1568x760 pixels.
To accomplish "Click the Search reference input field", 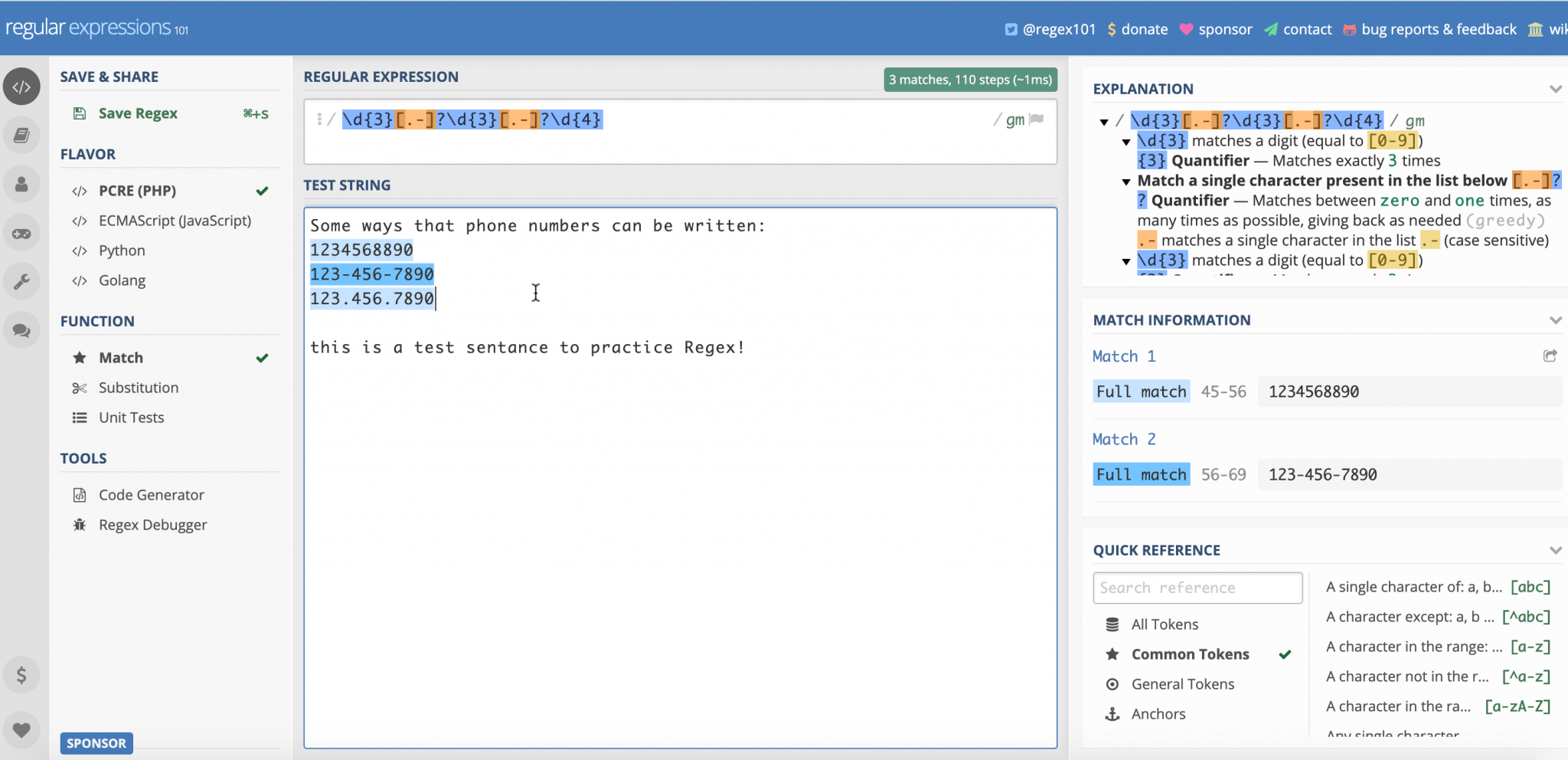I will tap(1197, 587).
